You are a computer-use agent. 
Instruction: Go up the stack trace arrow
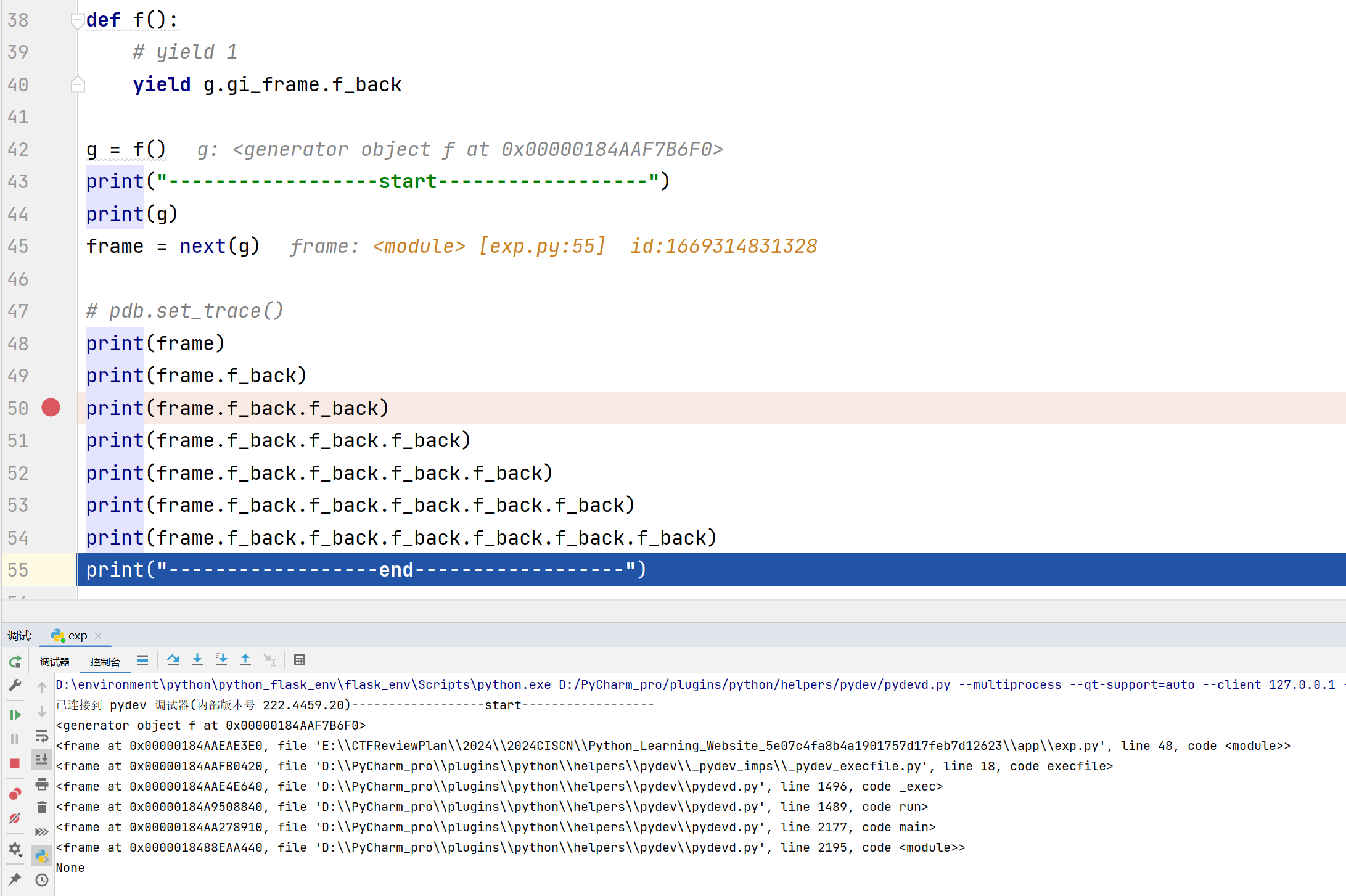click(x=42, y=688)
